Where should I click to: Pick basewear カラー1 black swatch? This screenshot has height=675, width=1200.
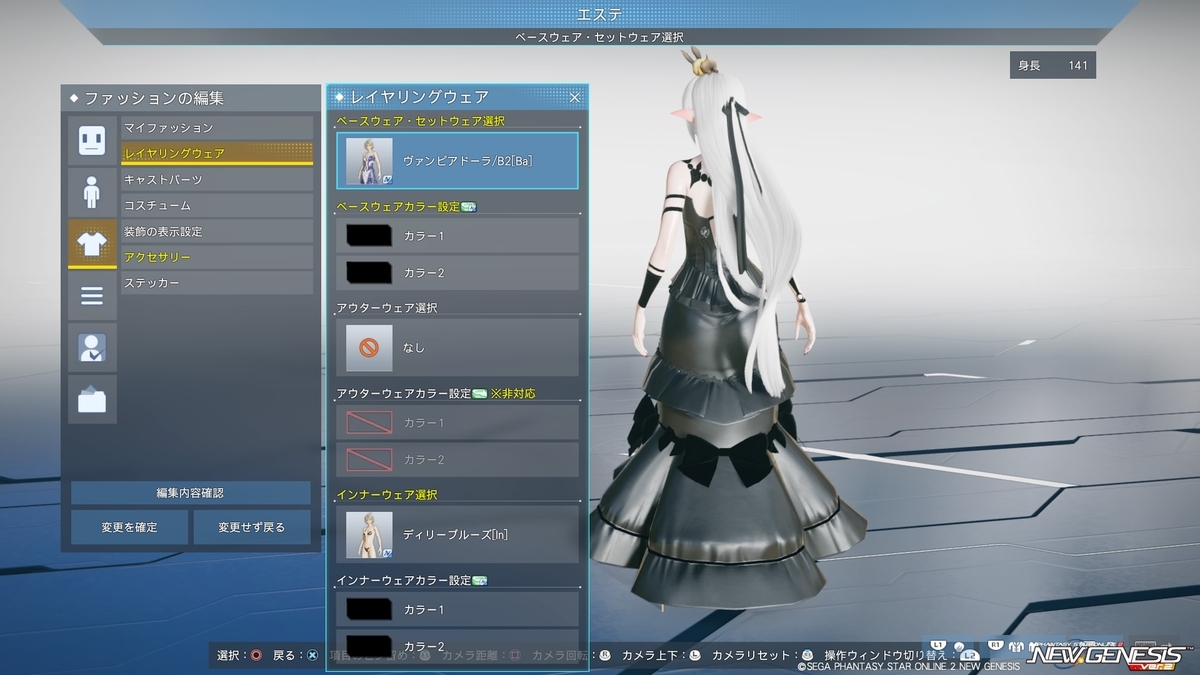[x=369, y=236]
